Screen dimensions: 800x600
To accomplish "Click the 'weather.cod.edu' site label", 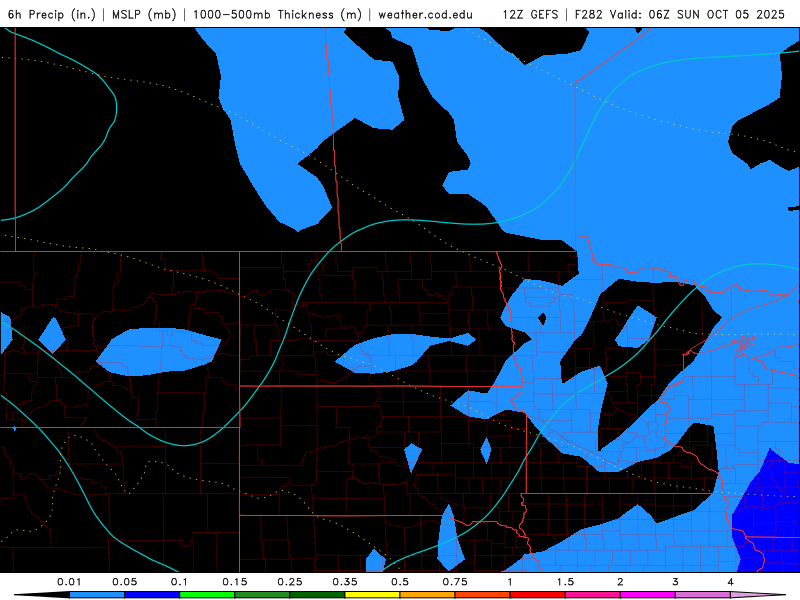I will (426, 14).
